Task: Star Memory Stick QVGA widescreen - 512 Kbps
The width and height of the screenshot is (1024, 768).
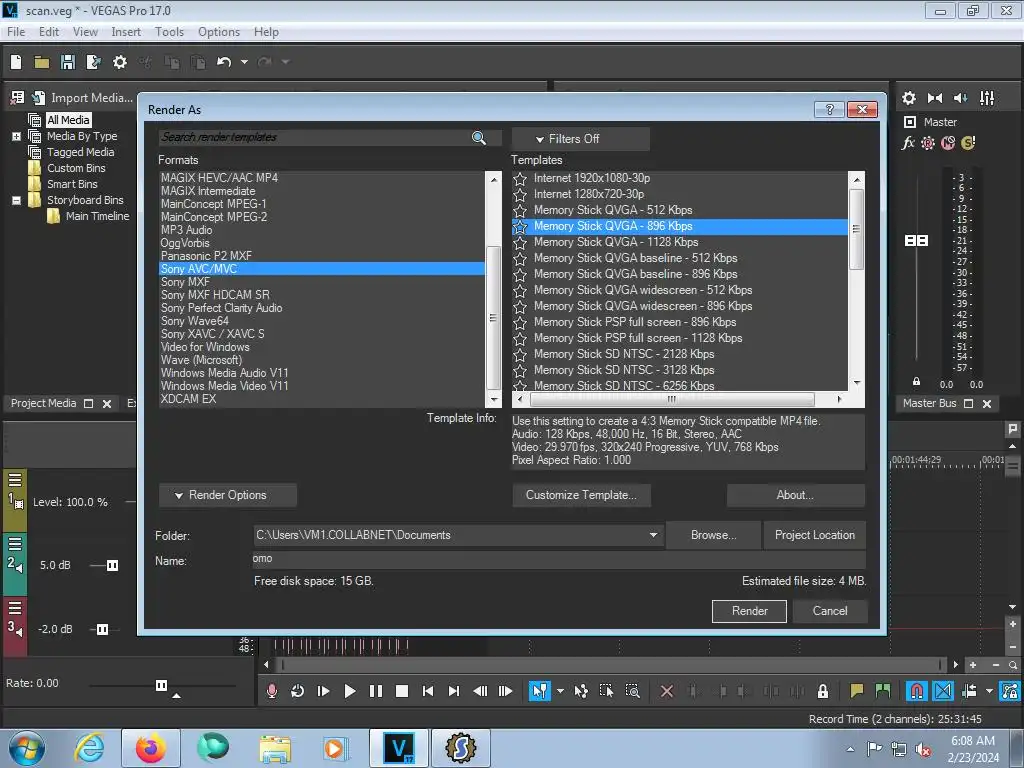Action: click(520, 291)
